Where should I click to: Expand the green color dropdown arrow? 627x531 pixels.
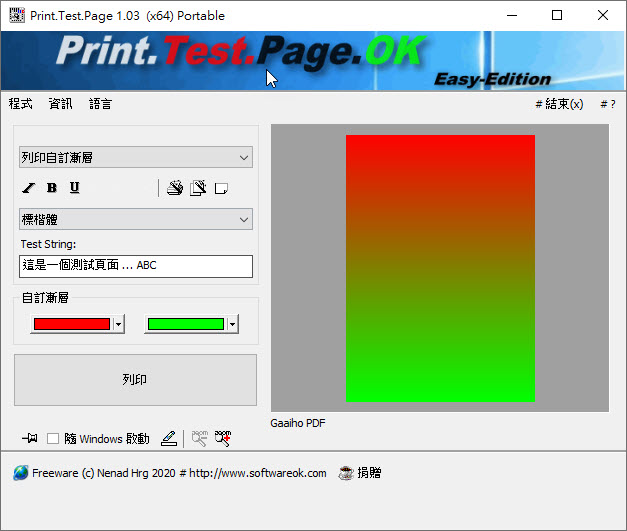[x=232, y=324]
